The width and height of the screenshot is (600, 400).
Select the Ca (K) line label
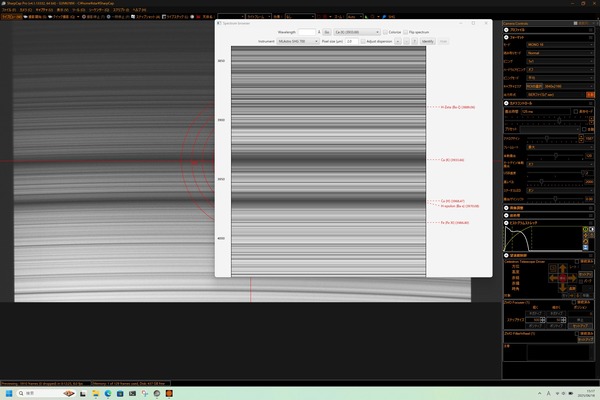pos(452,160)
